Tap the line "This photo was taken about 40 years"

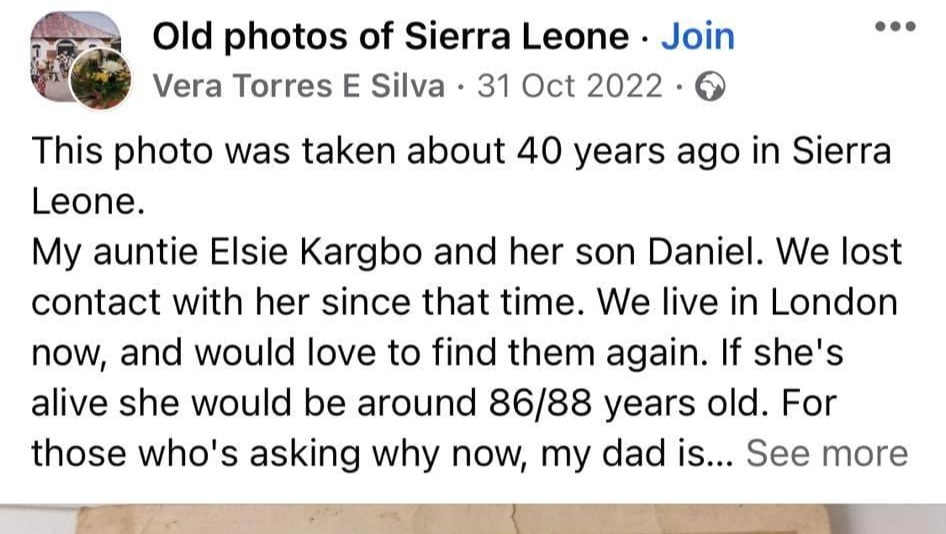click(x=462, y=151)
